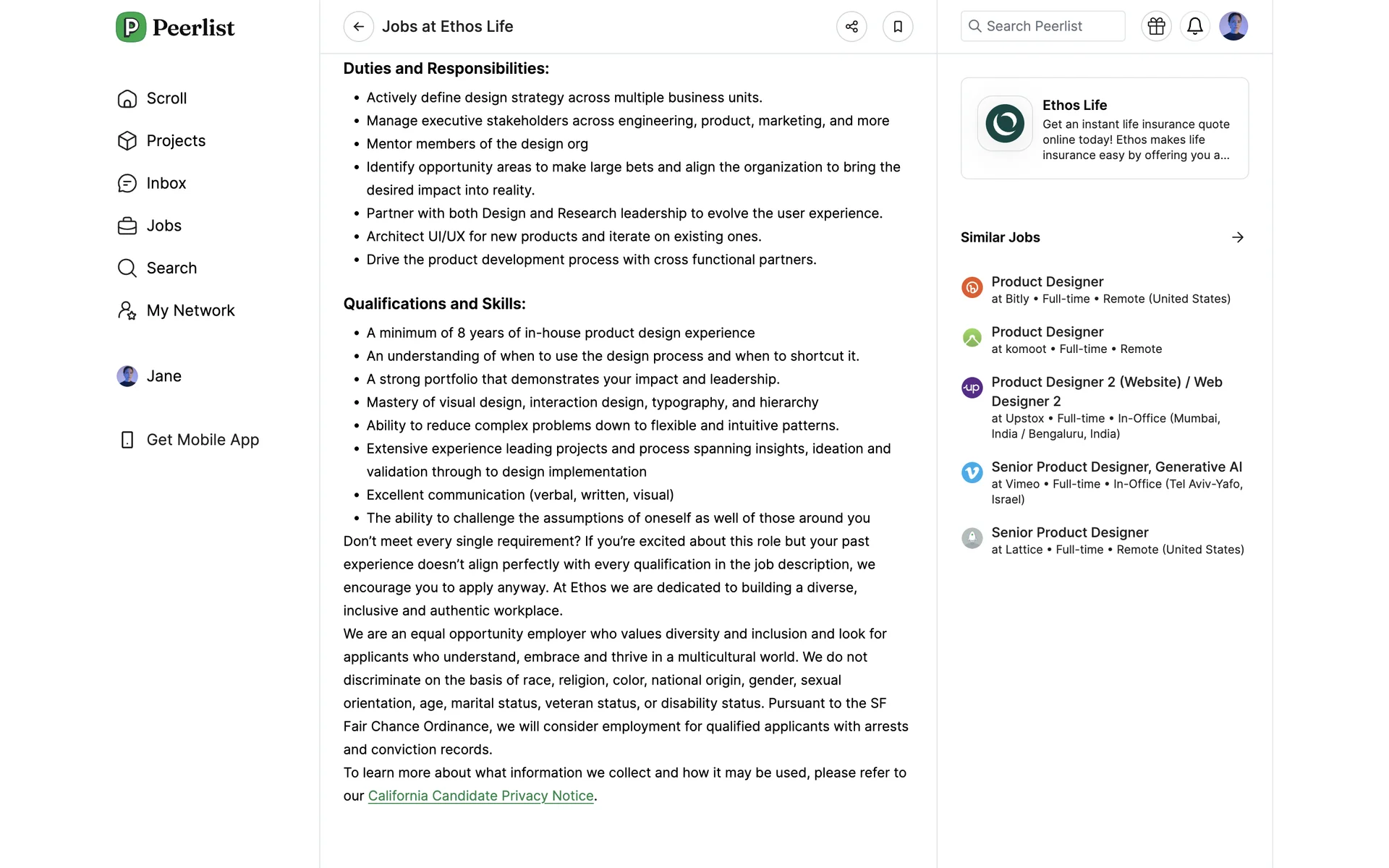
Task: Open Senior Product Designer at Lattice
Action: click(1069, 533)
